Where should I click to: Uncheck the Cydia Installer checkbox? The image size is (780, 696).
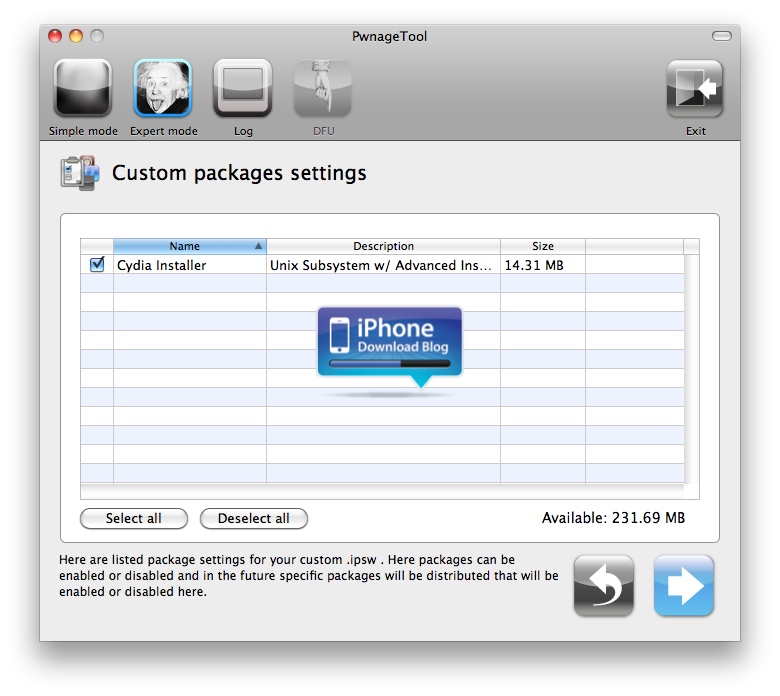pyautogui.click(x=97, y=264)
